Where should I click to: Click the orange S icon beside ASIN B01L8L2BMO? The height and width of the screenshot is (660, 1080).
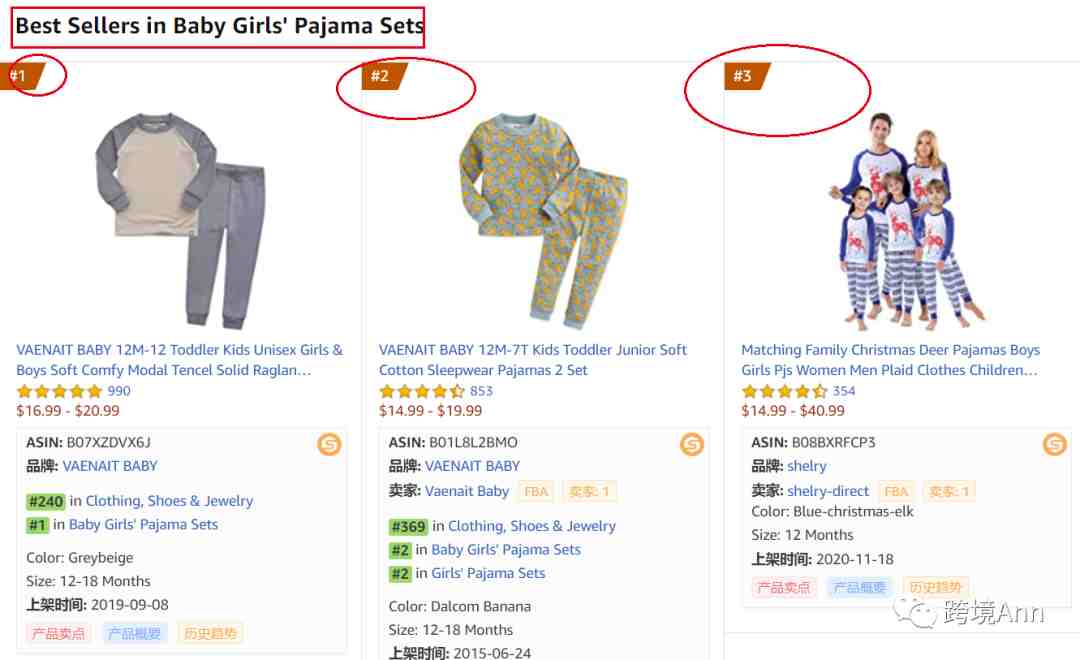(x=692, y=444)
